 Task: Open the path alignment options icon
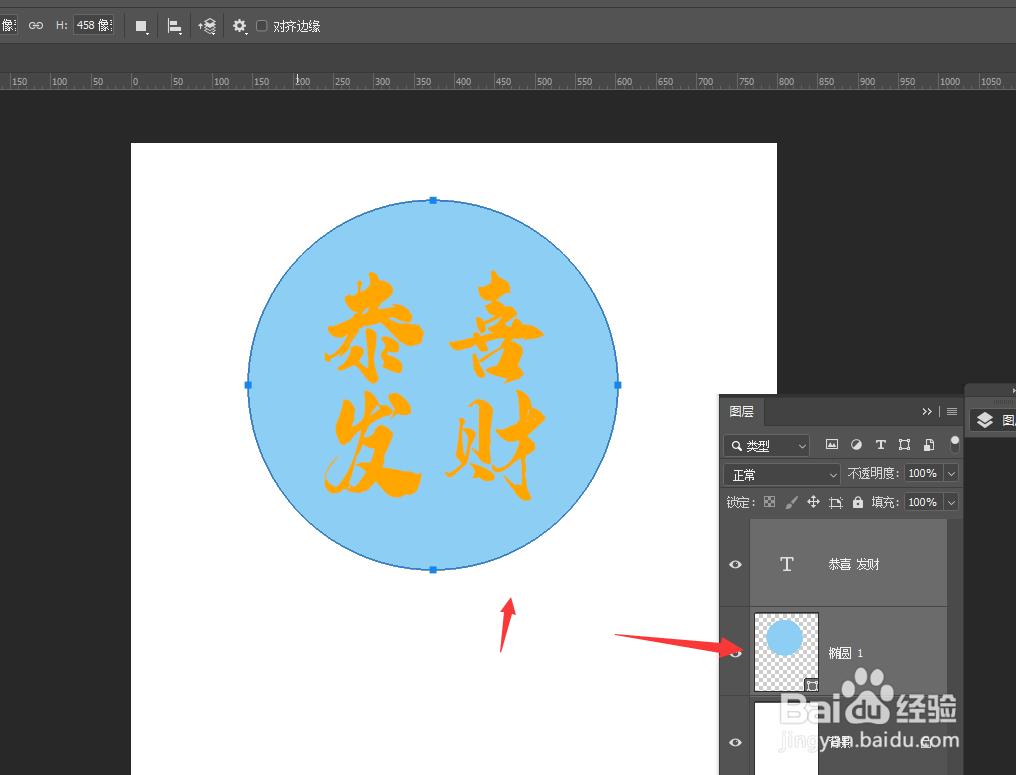click(174, 26)
